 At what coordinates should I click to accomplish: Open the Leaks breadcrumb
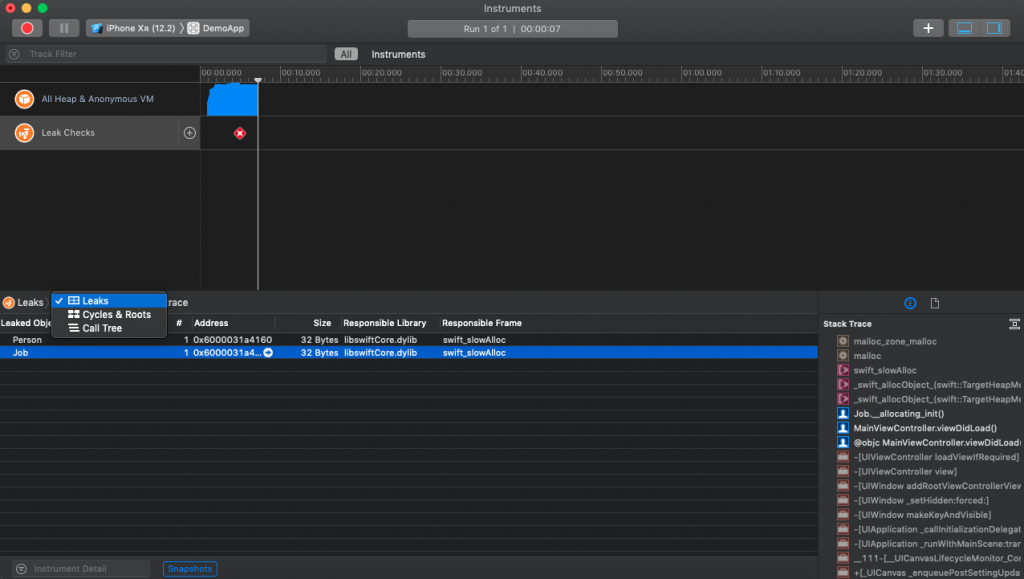[24, 302]
